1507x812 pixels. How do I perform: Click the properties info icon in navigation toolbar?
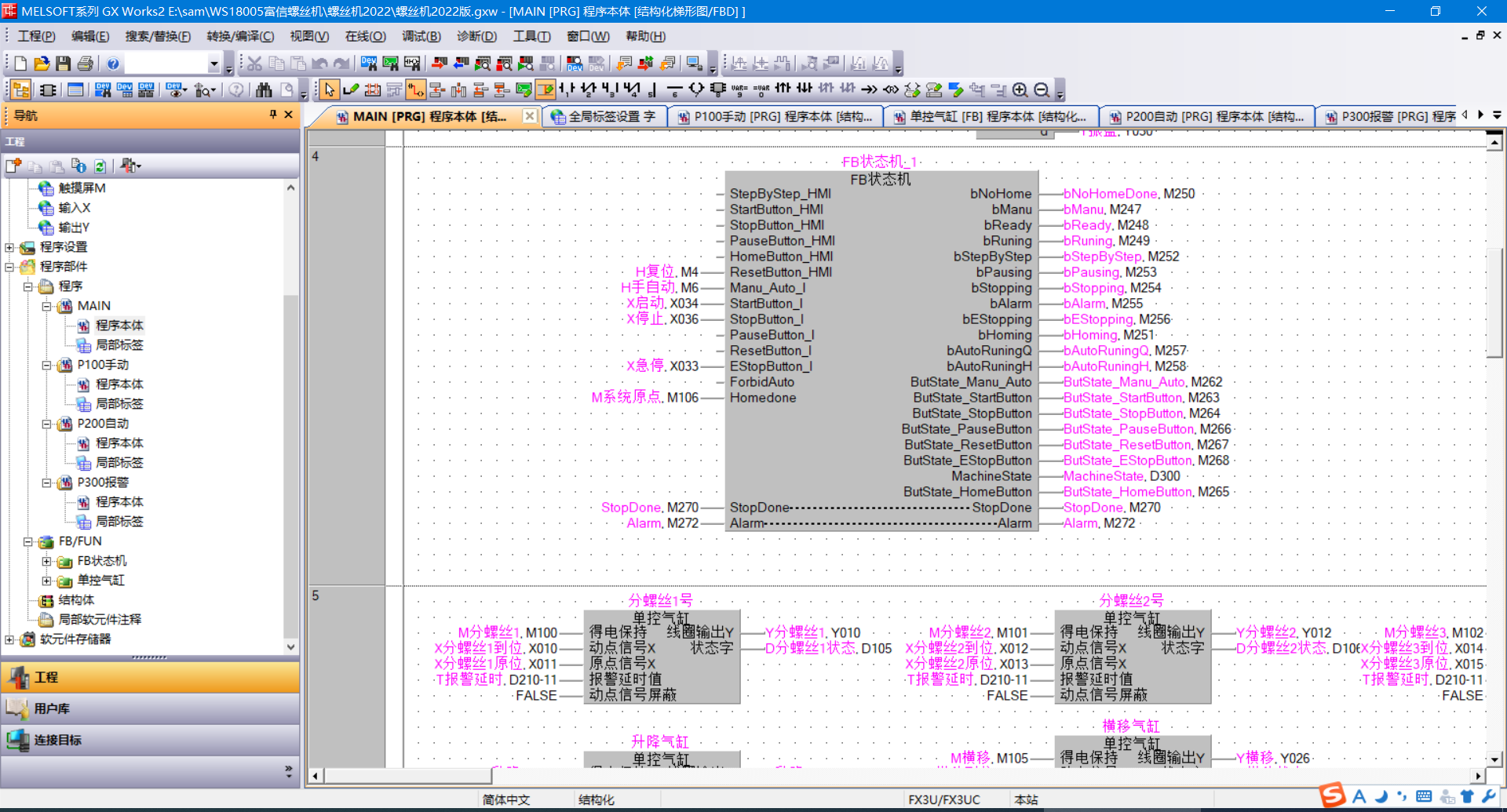(x=78, y=166)
